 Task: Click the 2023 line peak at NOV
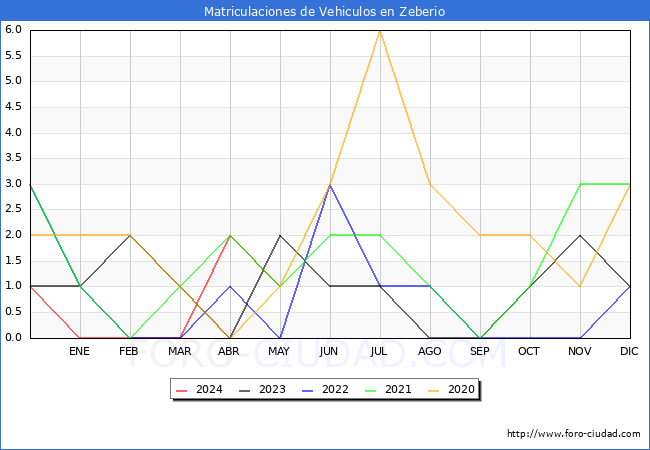[x=580, y=235]
